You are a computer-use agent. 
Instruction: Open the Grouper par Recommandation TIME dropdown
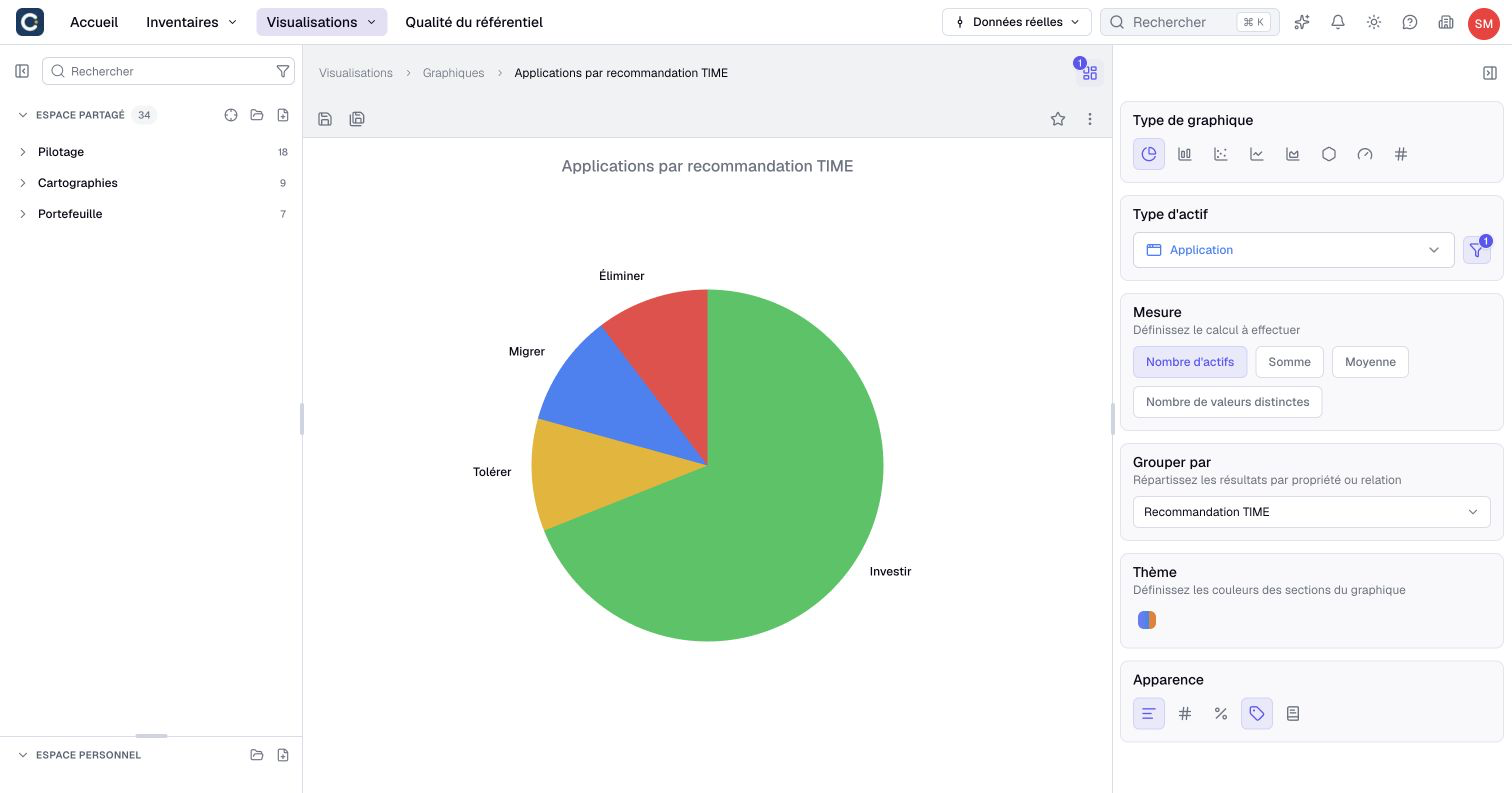pos(1311,512)
